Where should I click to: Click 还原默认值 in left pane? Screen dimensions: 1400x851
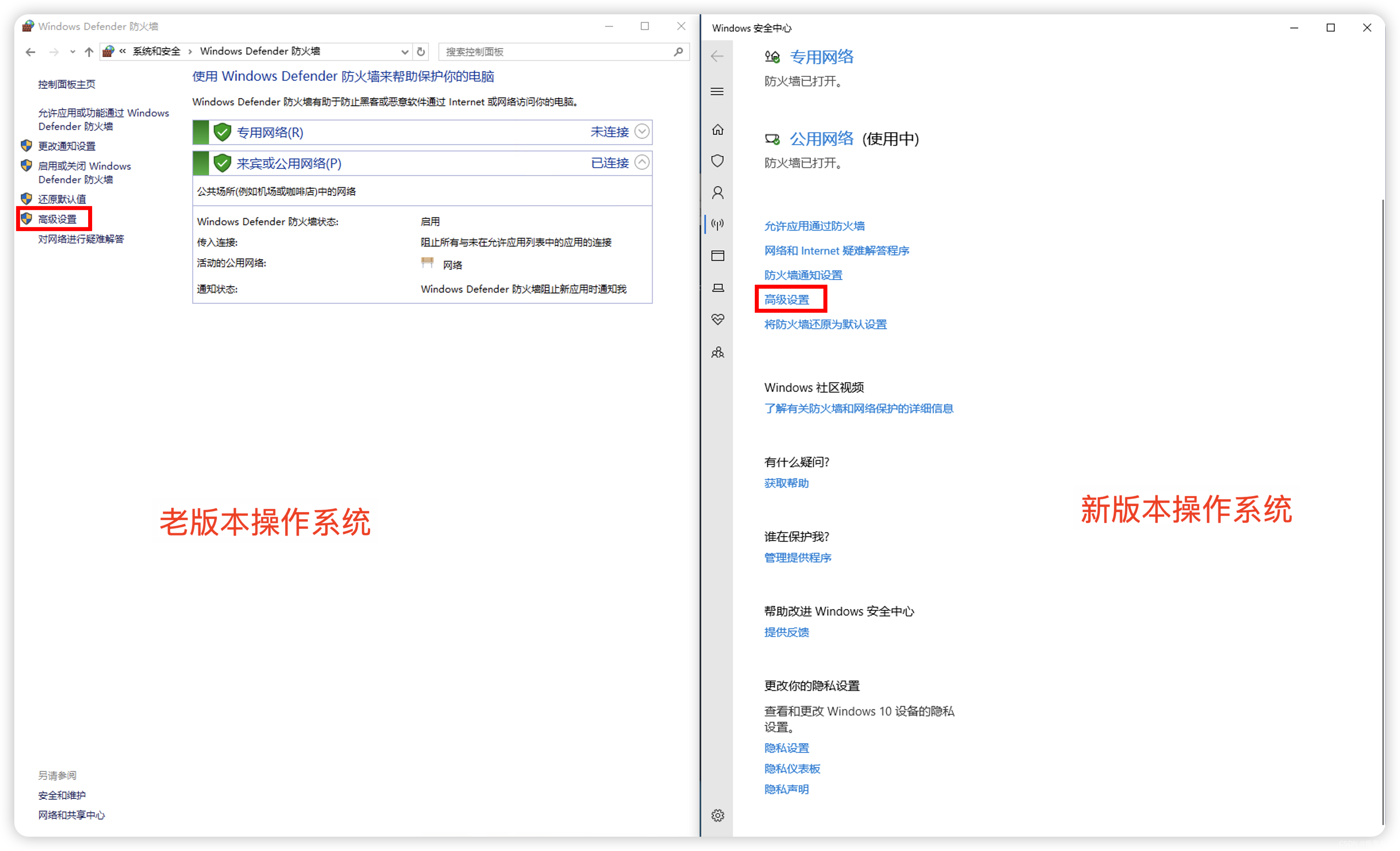62,199
